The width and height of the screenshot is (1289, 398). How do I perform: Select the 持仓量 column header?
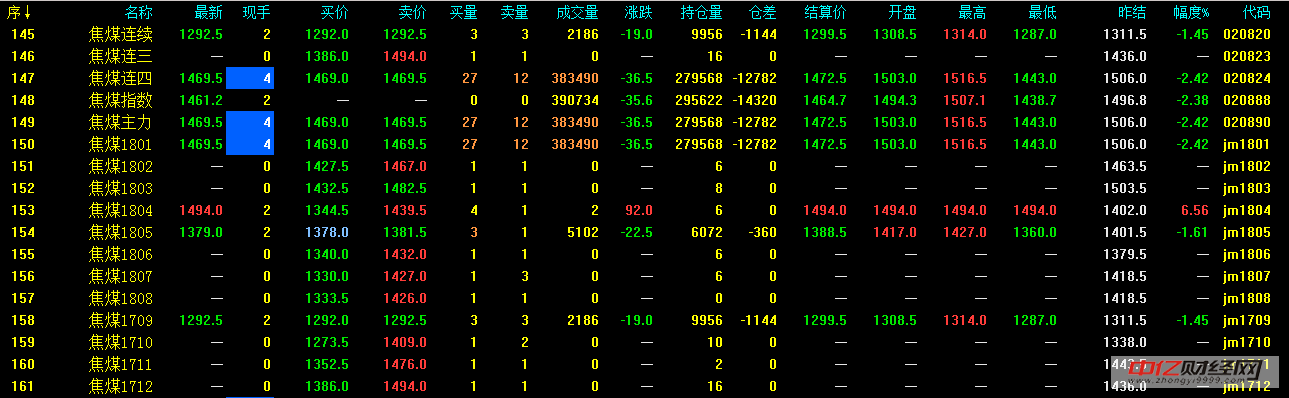click(701, 12)
